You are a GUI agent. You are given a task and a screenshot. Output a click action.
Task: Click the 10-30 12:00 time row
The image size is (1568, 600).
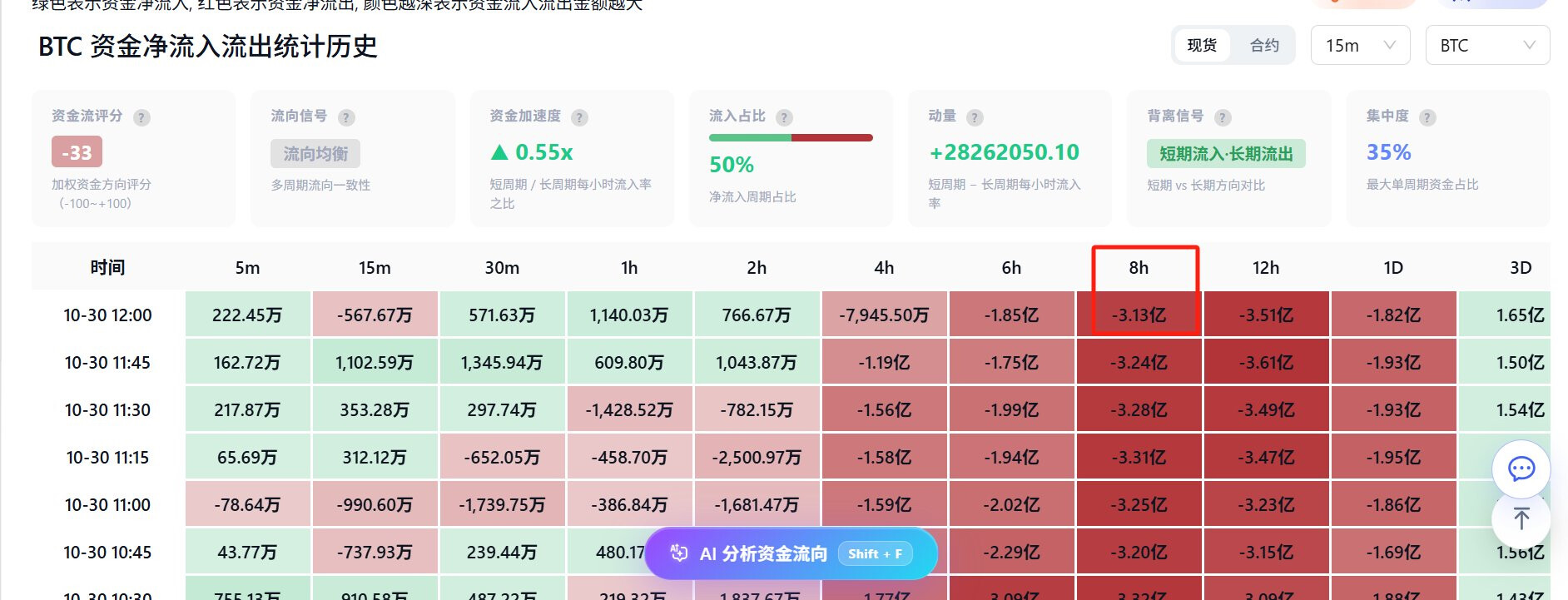coord(108,315)
